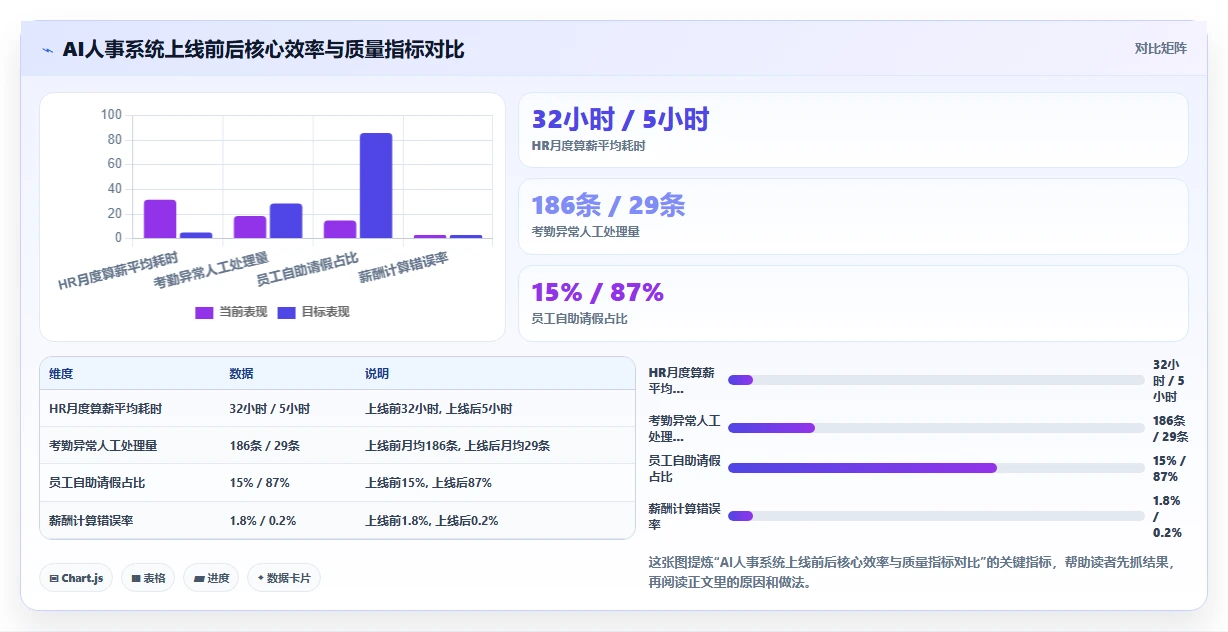Click the tall 员工自助请假占比 target bar
The width and height of the screenshot is (1228, 632).
(376, 186)
